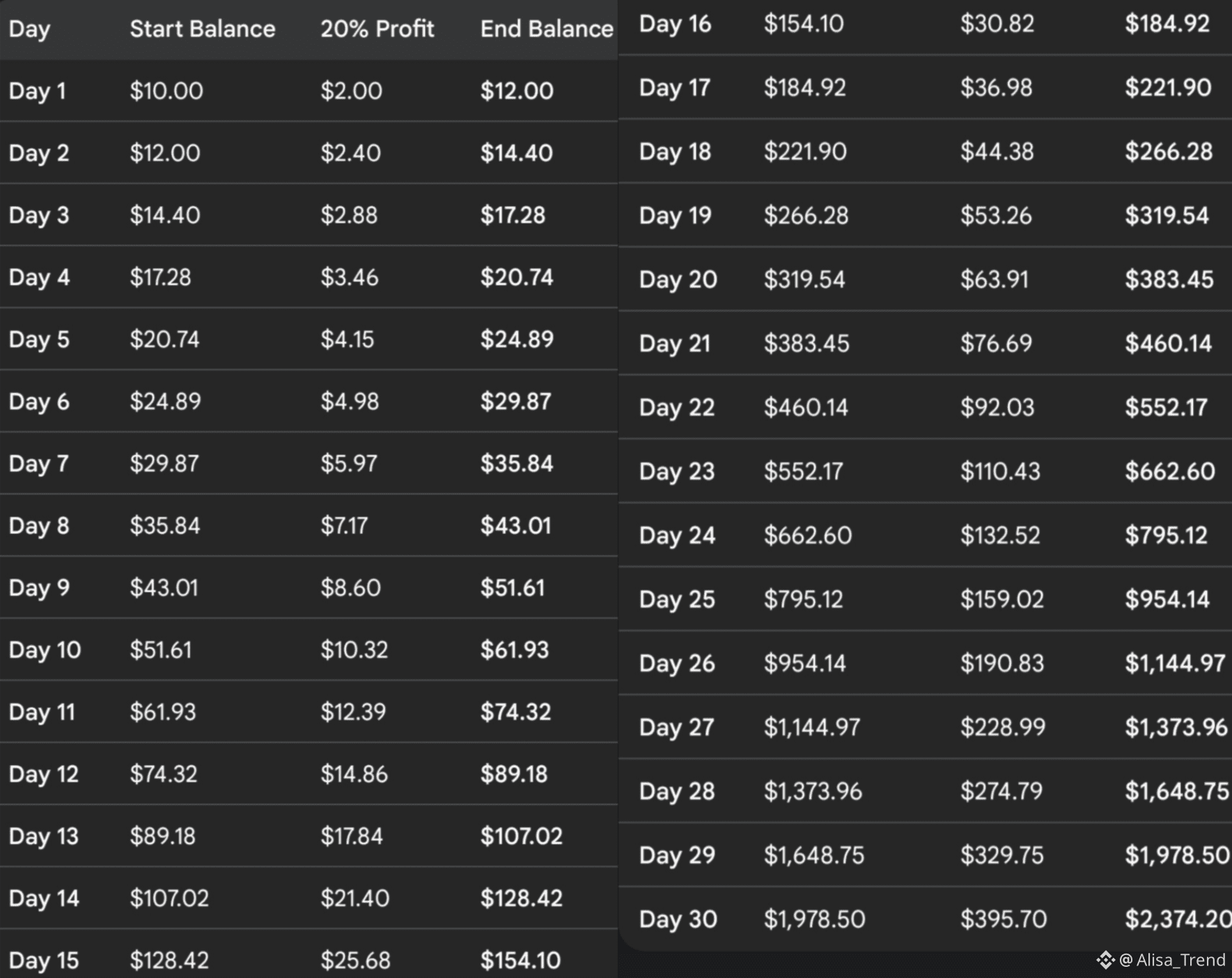The image size is (1232, 978).
Task: Select Day 20 profit value $63.91
Action: (994, 280)
